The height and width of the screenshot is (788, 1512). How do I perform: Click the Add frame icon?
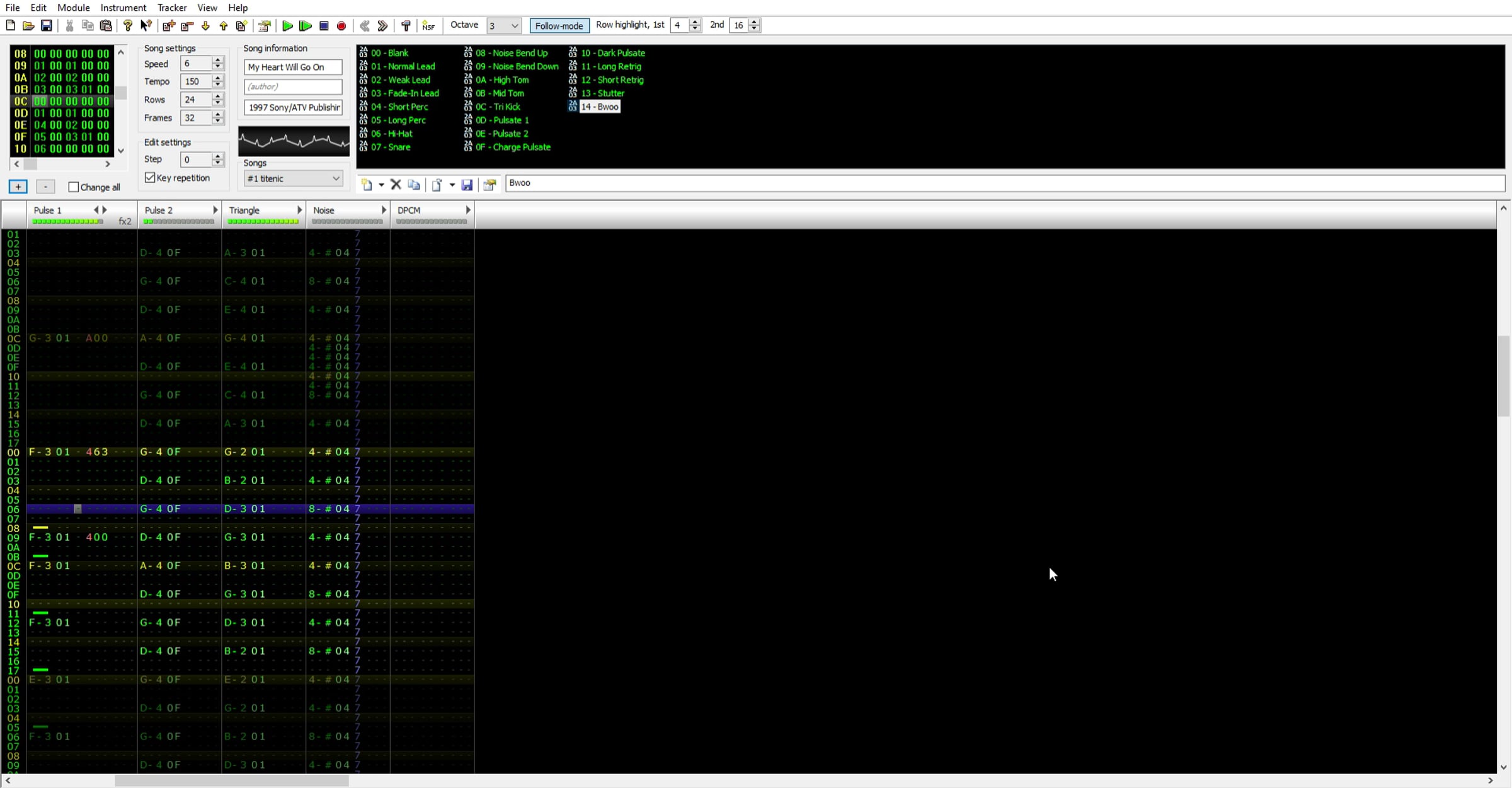click(168, 26)
